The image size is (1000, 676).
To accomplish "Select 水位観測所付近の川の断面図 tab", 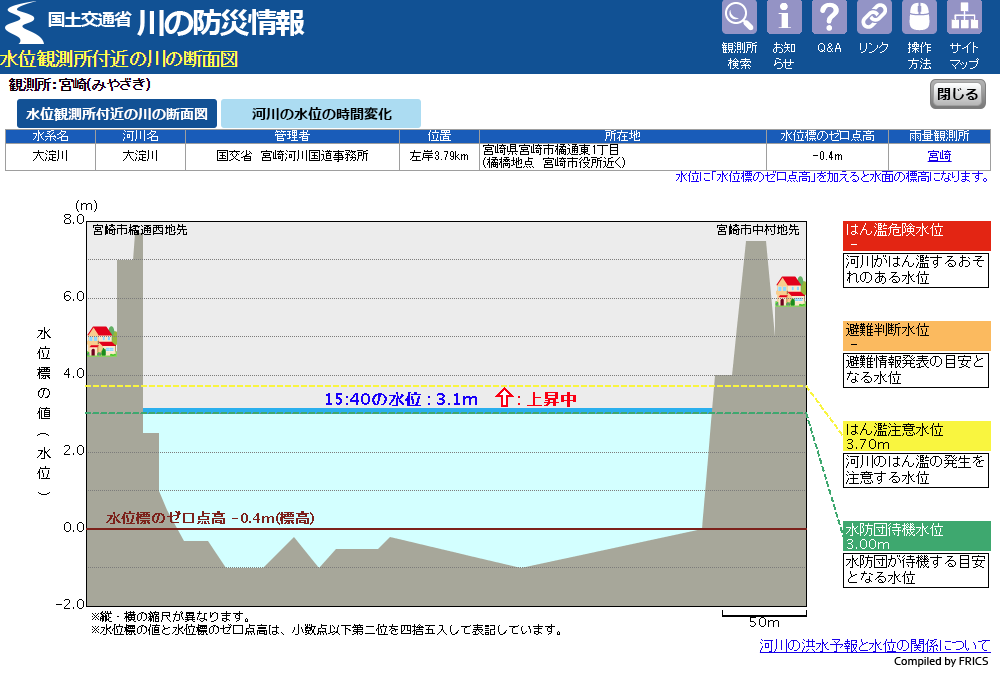I will (116, 114).
